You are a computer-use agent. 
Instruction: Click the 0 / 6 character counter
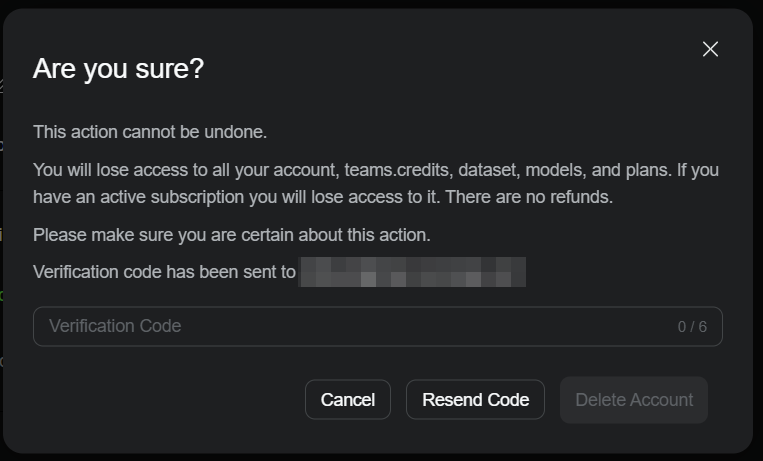pyautogui.click(x=692, y=327)
